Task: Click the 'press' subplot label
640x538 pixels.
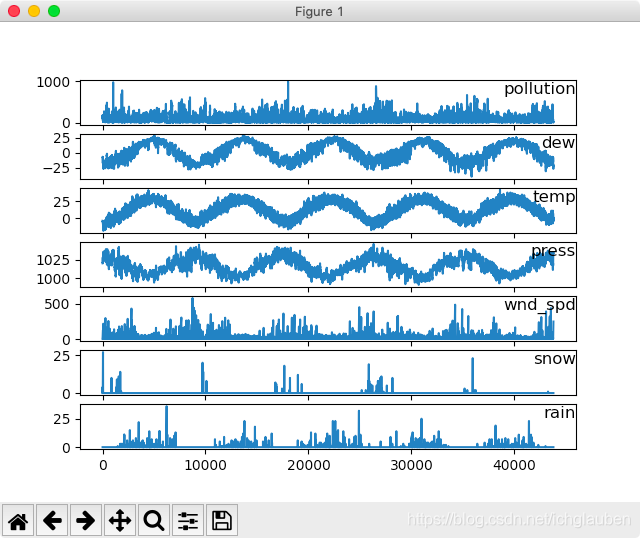Action: [553, 251]
